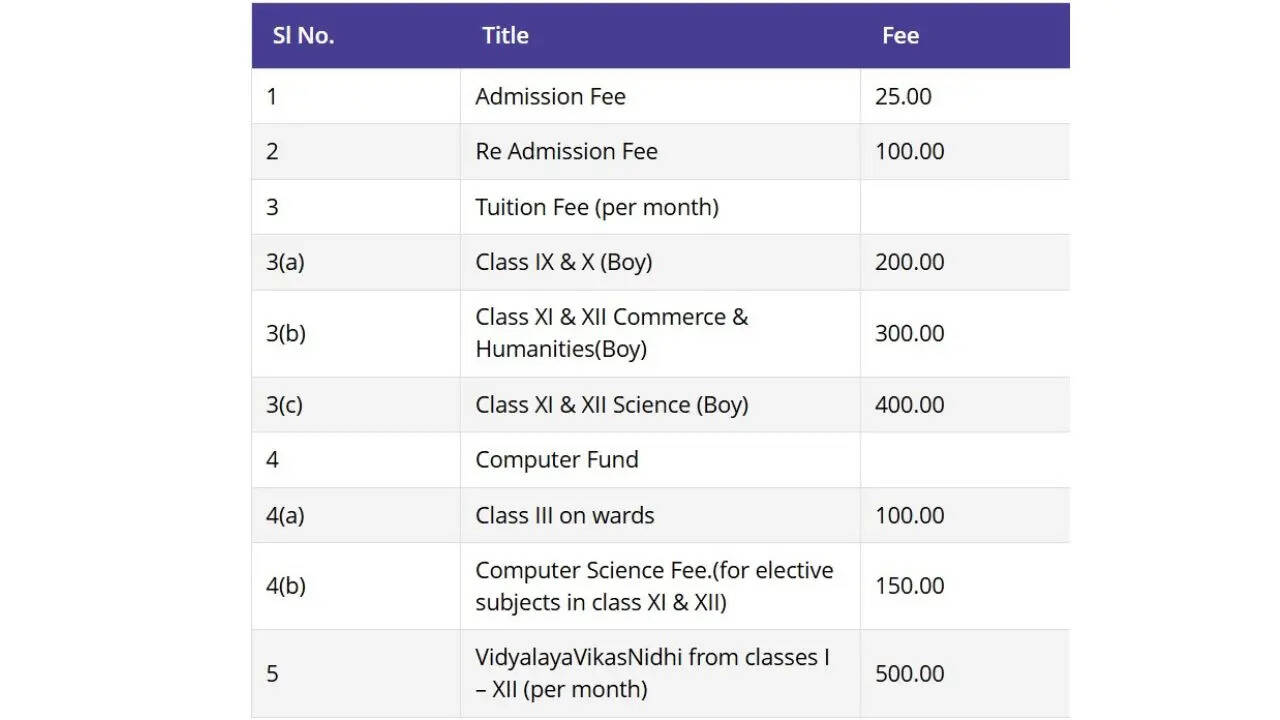Select the Admission Fee title cell

pos(550,97)
